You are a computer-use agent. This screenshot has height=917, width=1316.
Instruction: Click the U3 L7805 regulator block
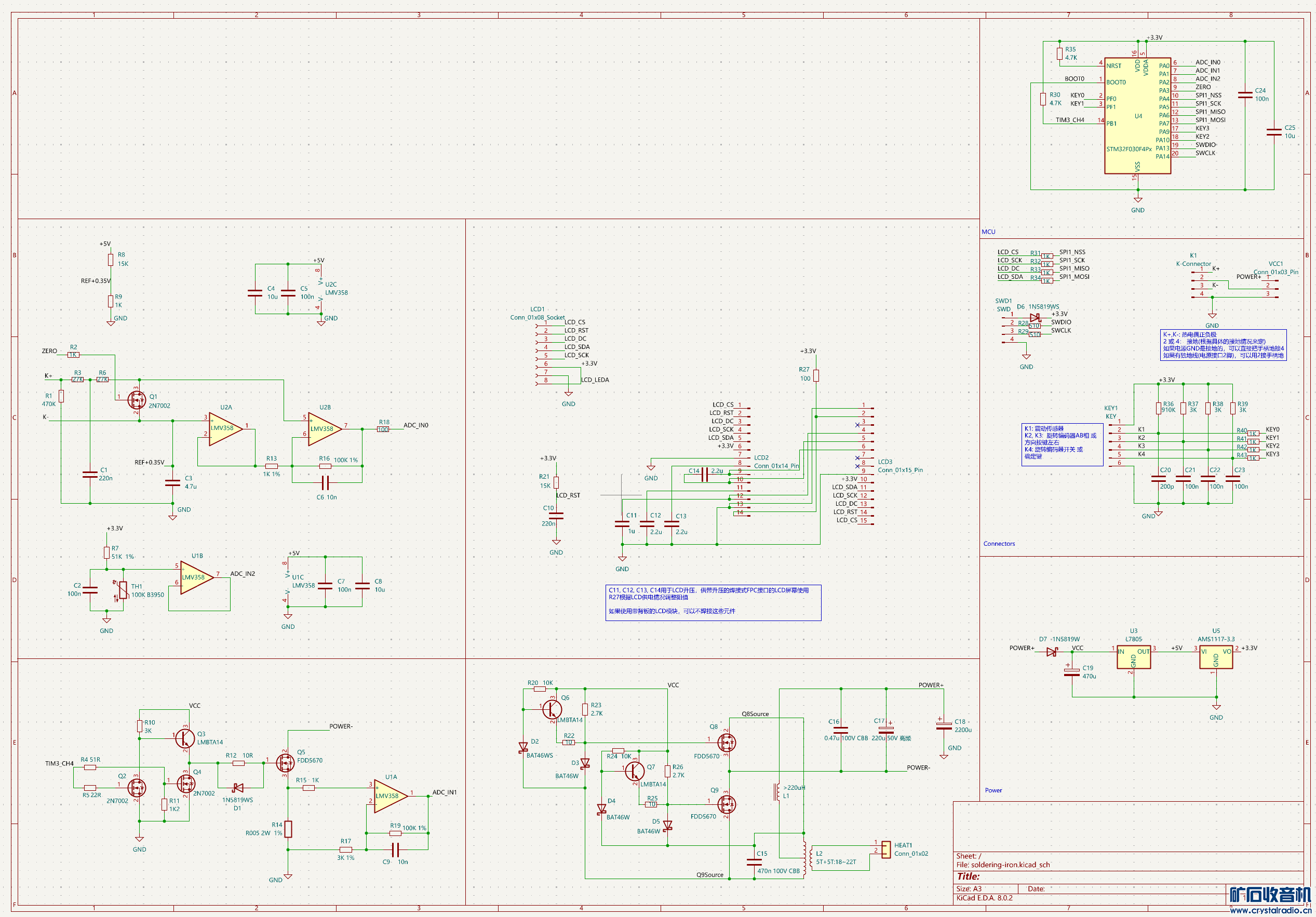[1133, 658]
